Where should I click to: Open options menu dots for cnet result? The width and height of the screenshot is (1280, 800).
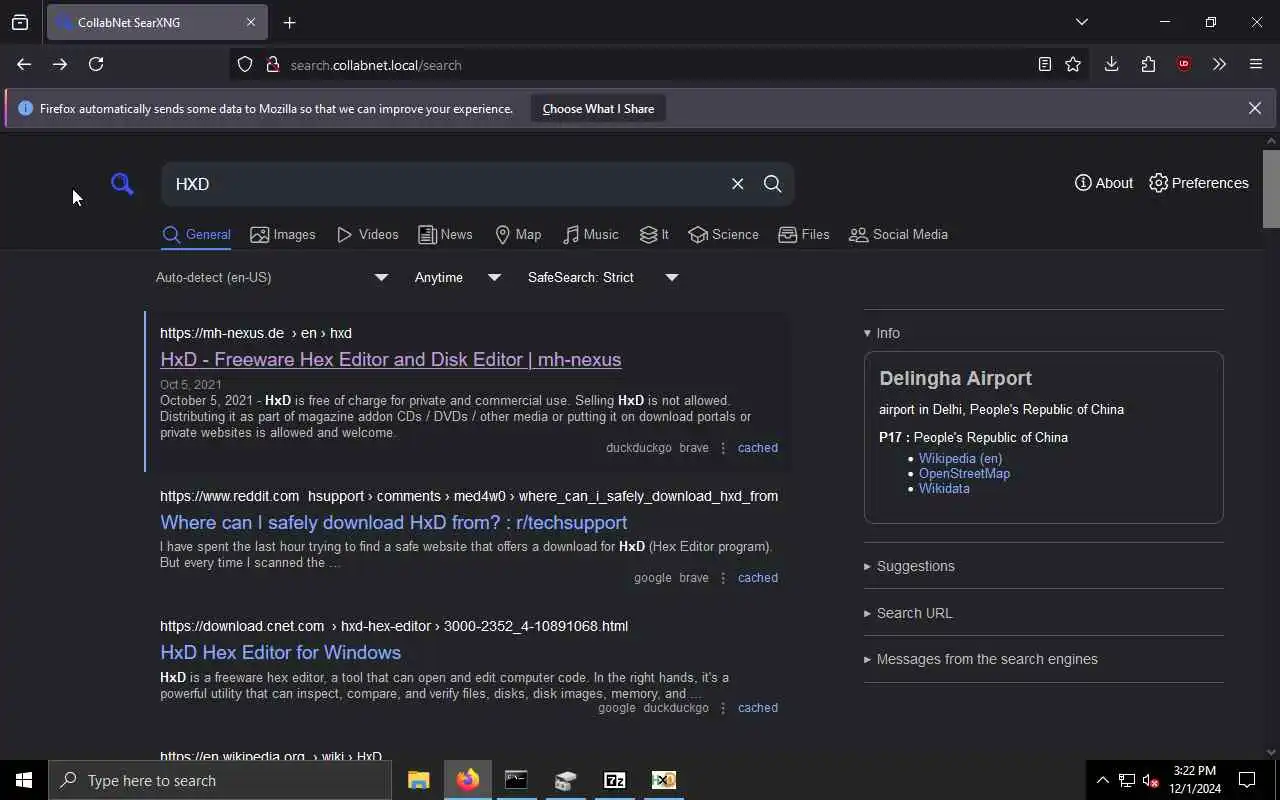click(723, 708)
